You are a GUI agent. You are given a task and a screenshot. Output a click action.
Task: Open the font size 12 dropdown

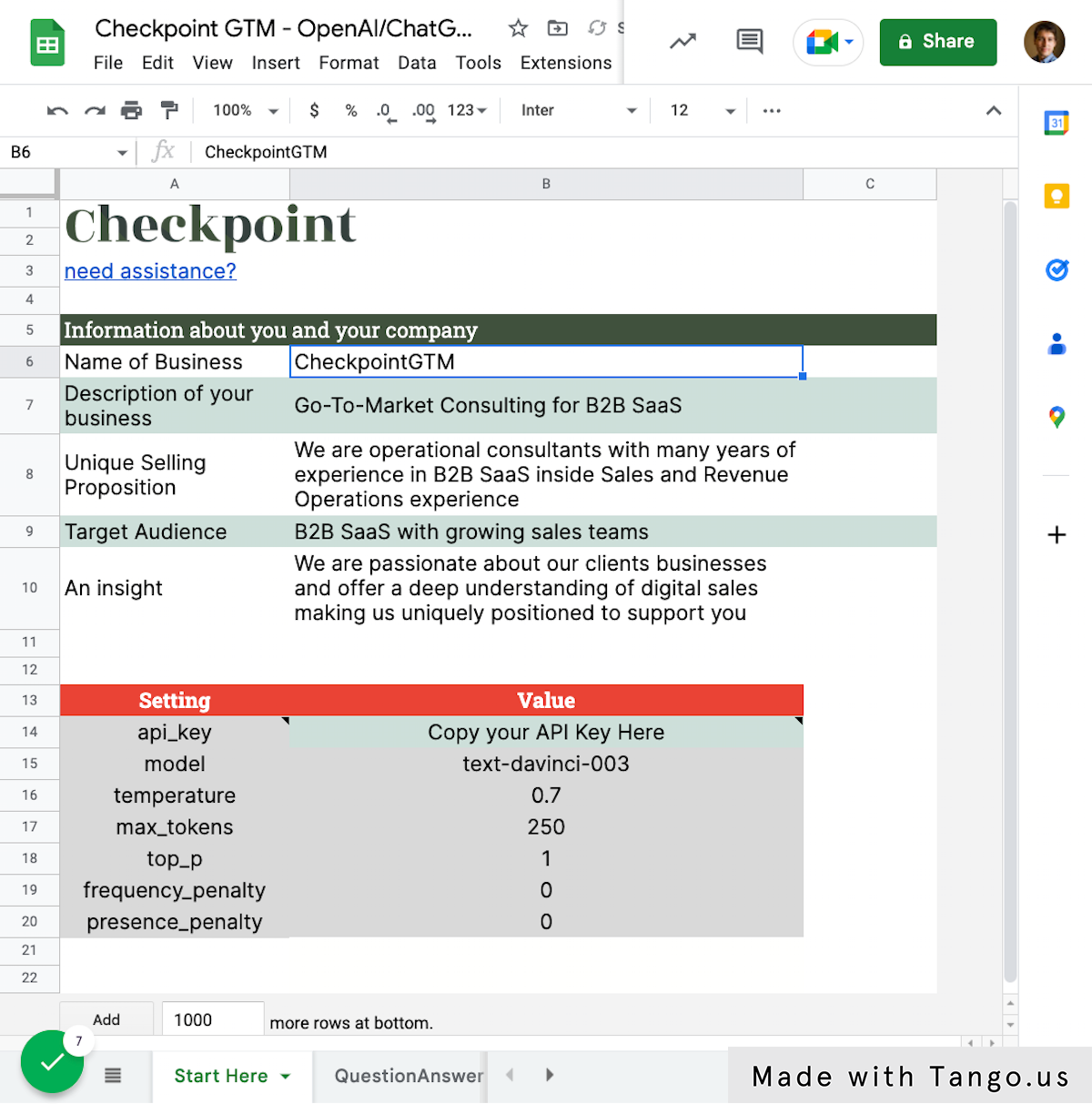click(703, 111)
